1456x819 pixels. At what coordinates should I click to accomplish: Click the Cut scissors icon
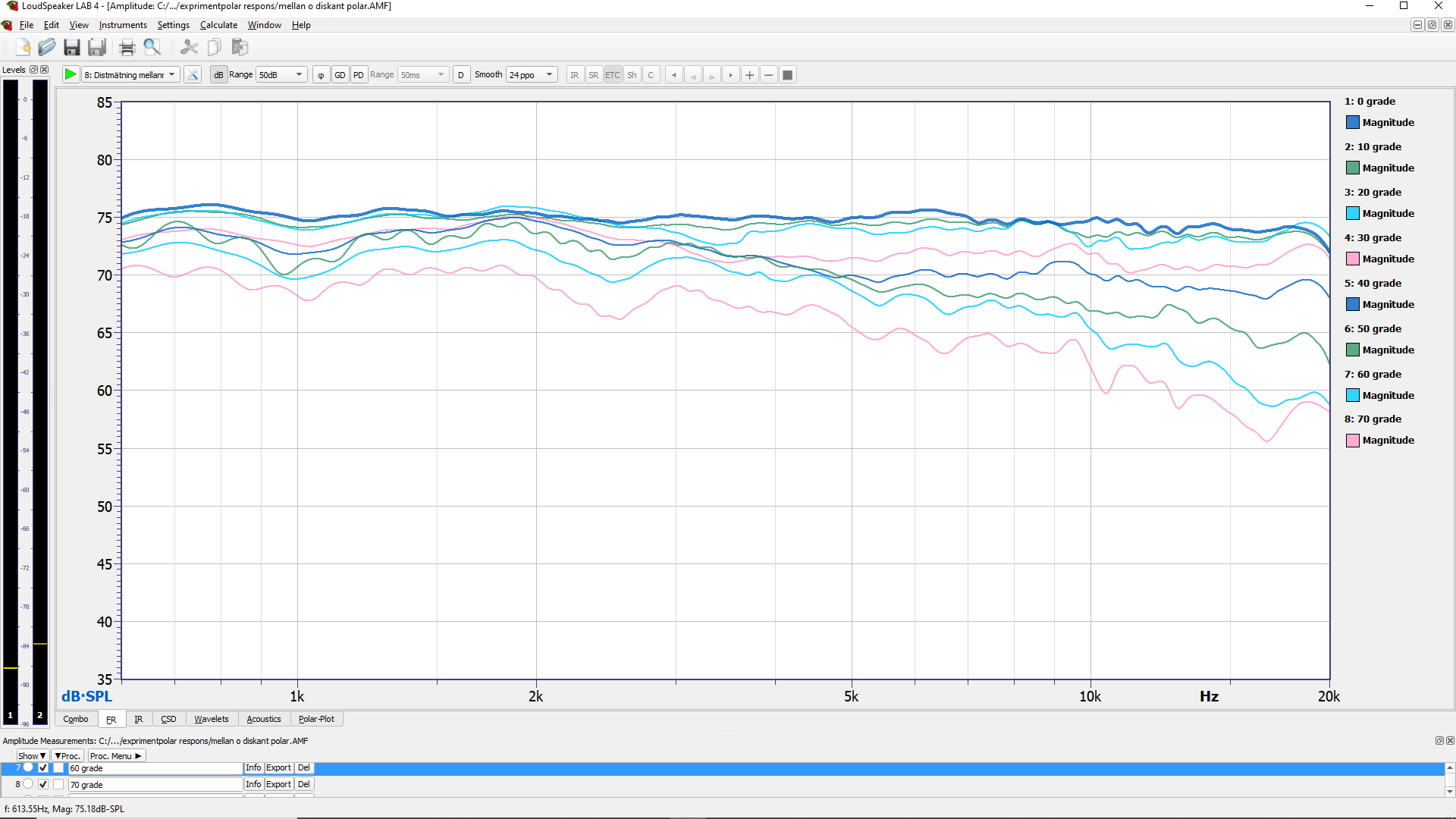tap(189, 47)
